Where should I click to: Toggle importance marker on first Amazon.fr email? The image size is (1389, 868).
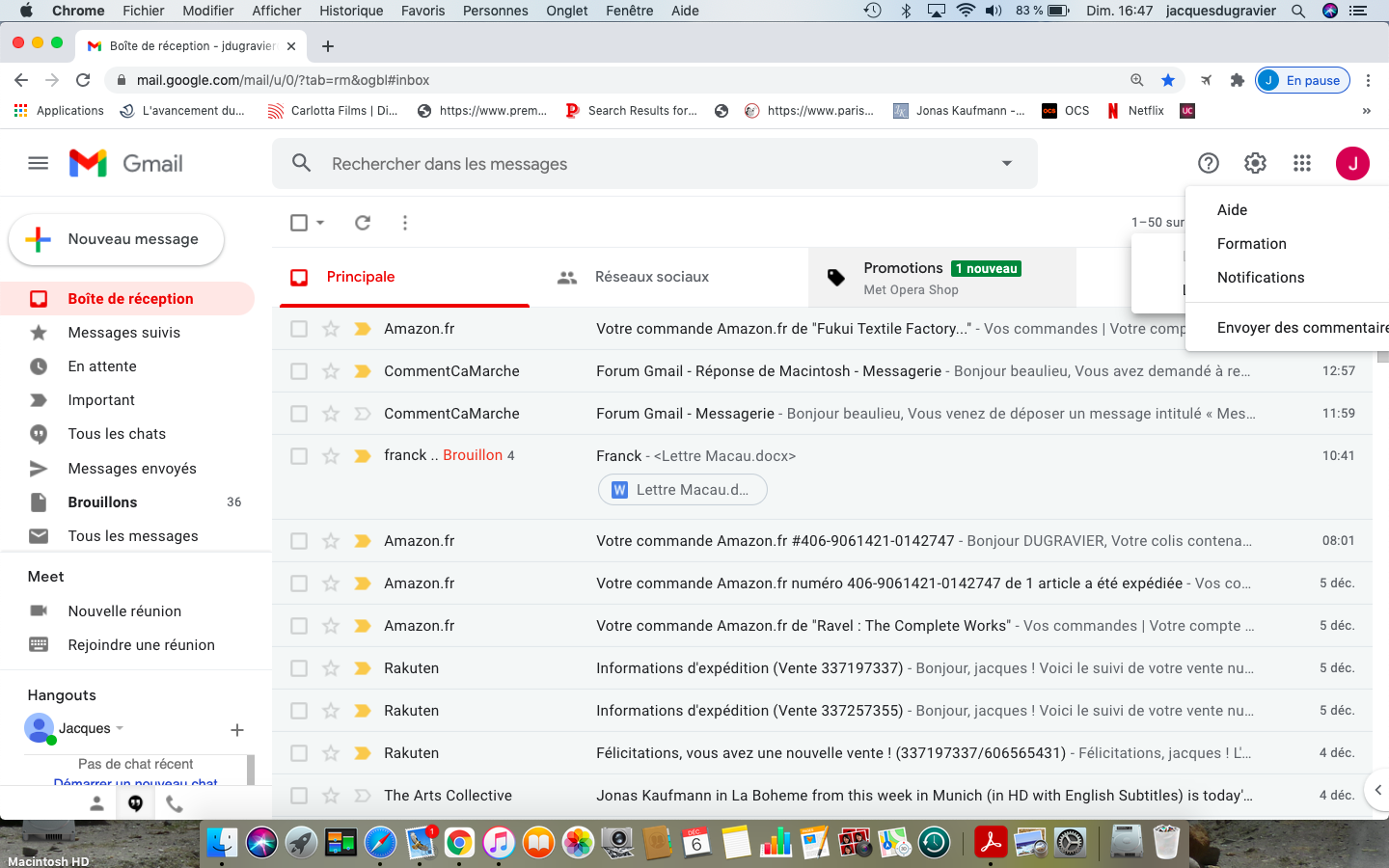coord(363,329)
